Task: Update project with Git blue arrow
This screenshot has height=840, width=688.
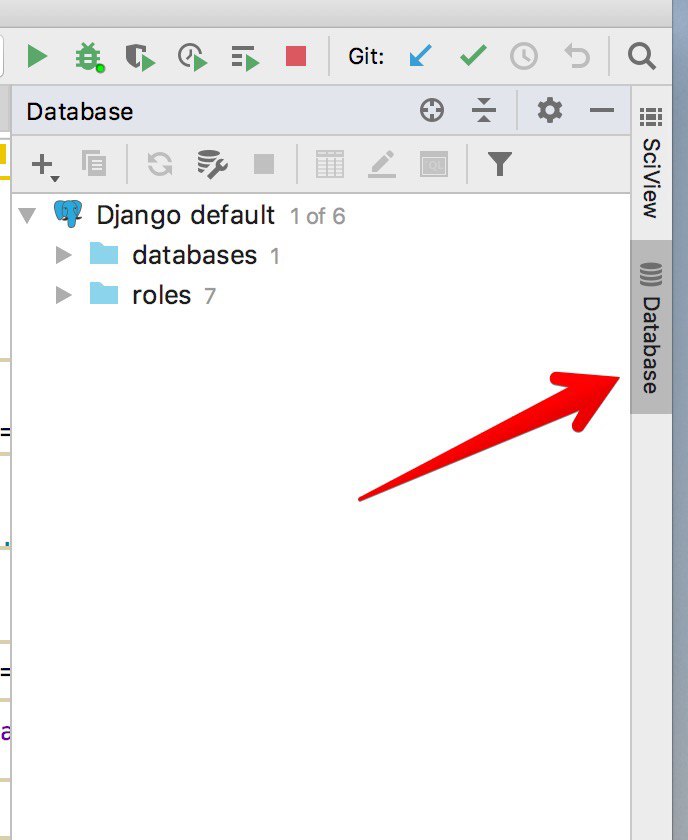Action: click(420, 56)
